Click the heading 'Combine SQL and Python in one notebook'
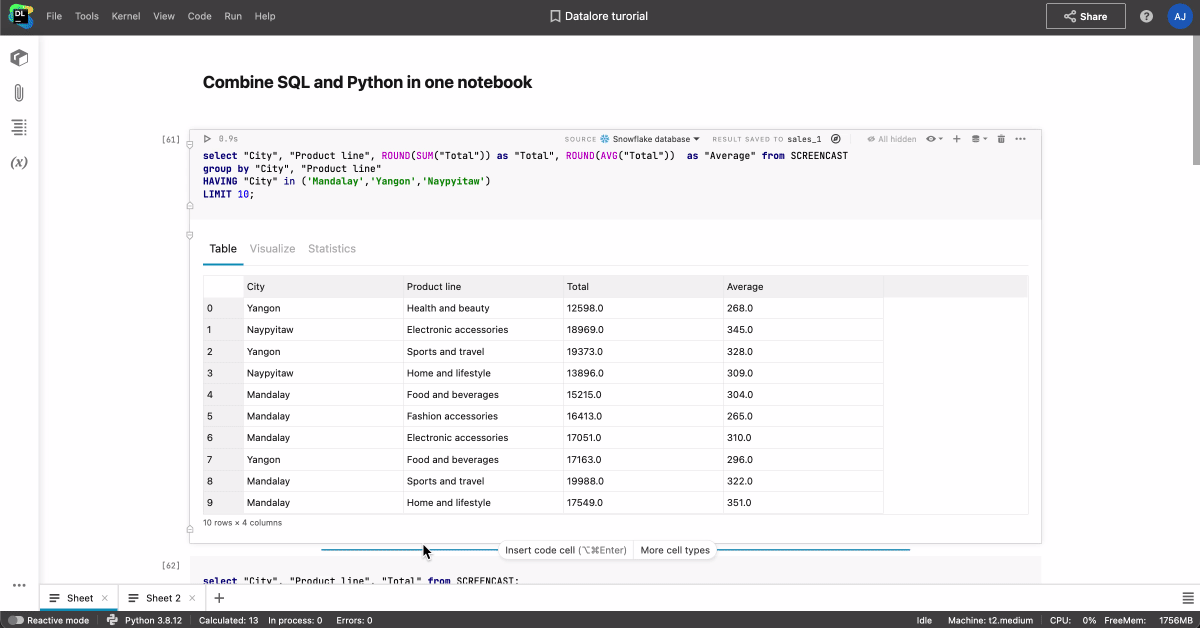 [x=367, y=82]
